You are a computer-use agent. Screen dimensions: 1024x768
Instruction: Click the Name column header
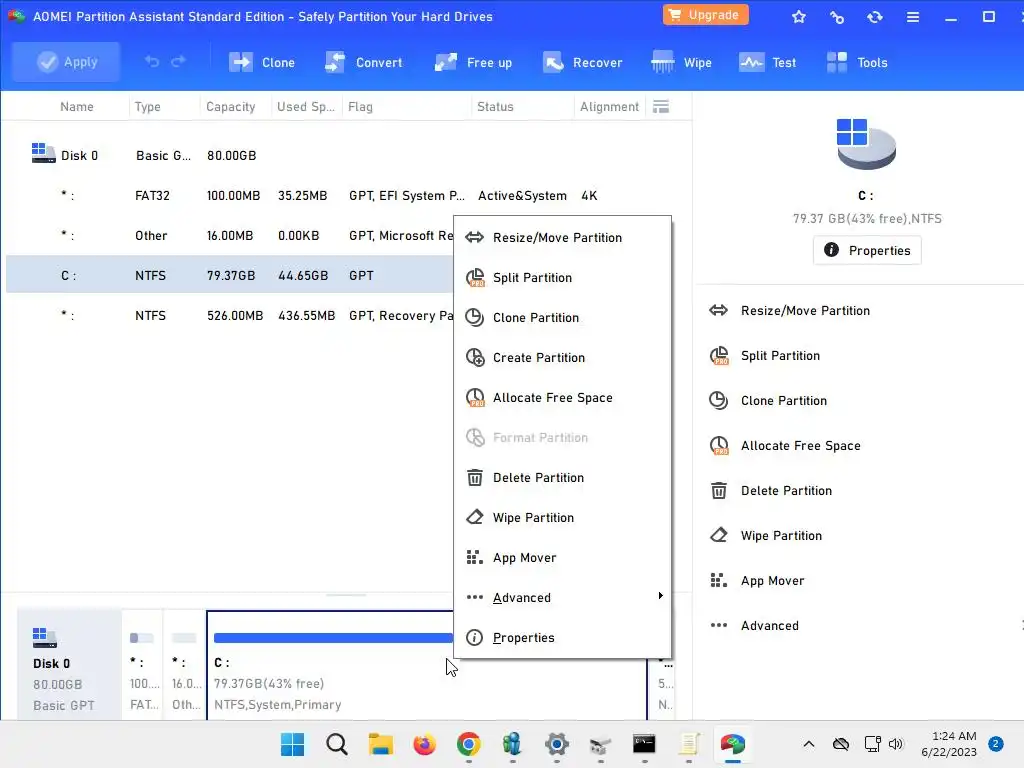(76, 106)
